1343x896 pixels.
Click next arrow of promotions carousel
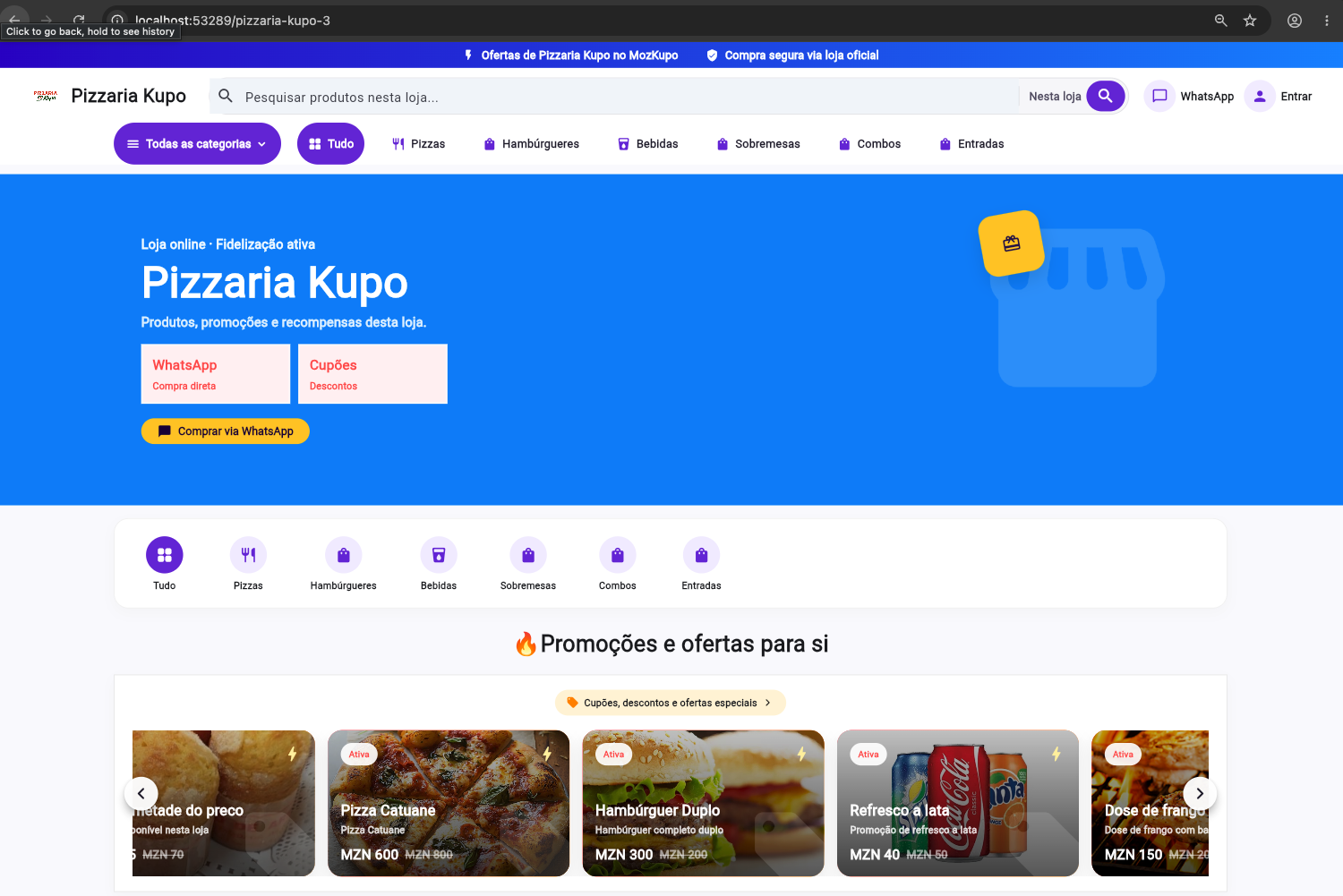1200,793
